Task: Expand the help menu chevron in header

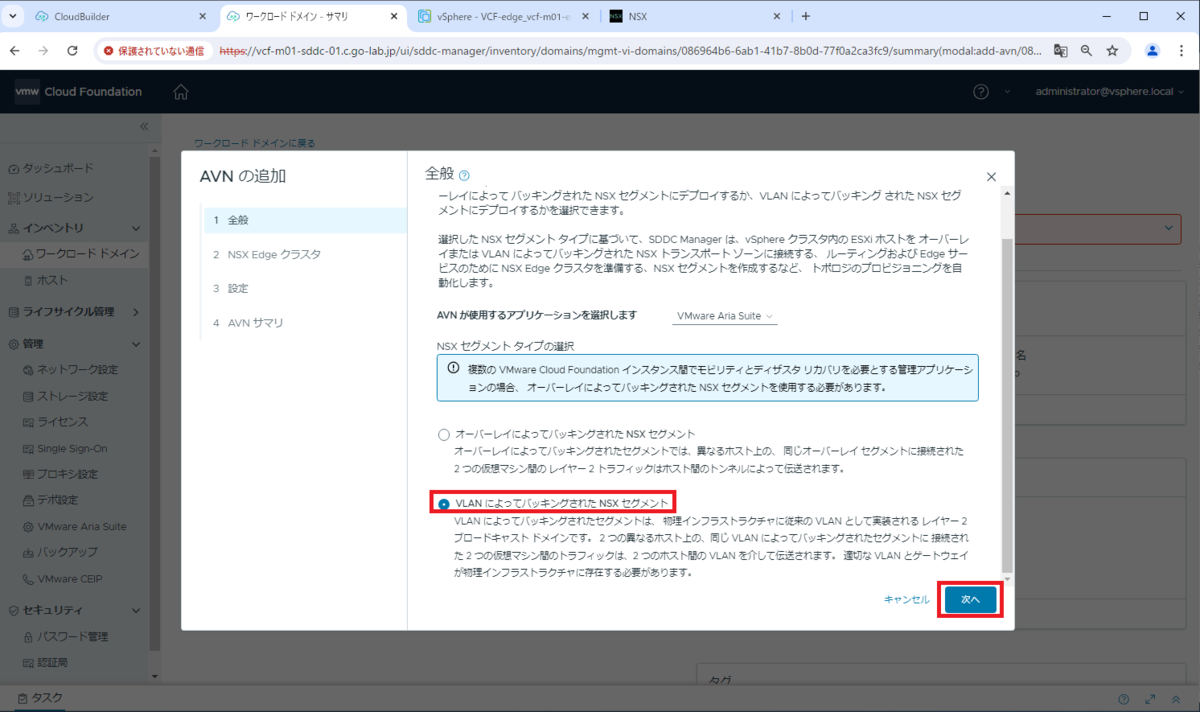Action: pyautogui.click(x=1008, y=92)
